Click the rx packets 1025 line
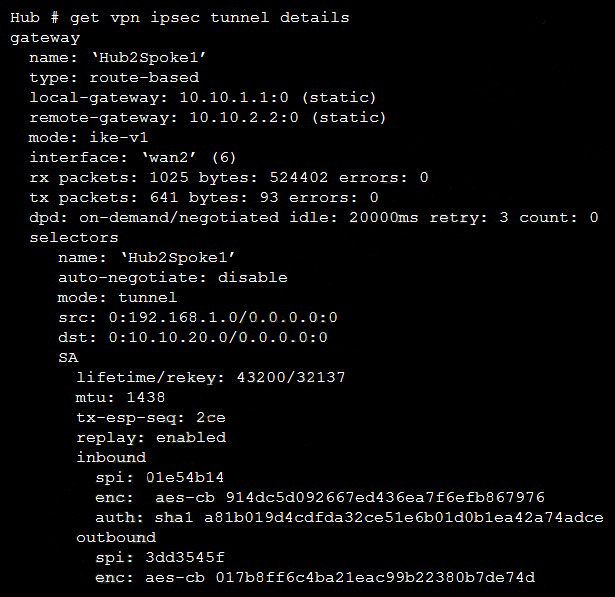Viewport: 615px width, 597px height. coord(228,177)
